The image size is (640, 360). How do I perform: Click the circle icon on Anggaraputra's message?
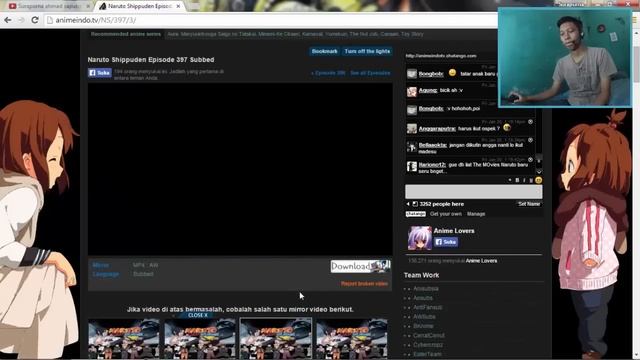coord(530,122)
